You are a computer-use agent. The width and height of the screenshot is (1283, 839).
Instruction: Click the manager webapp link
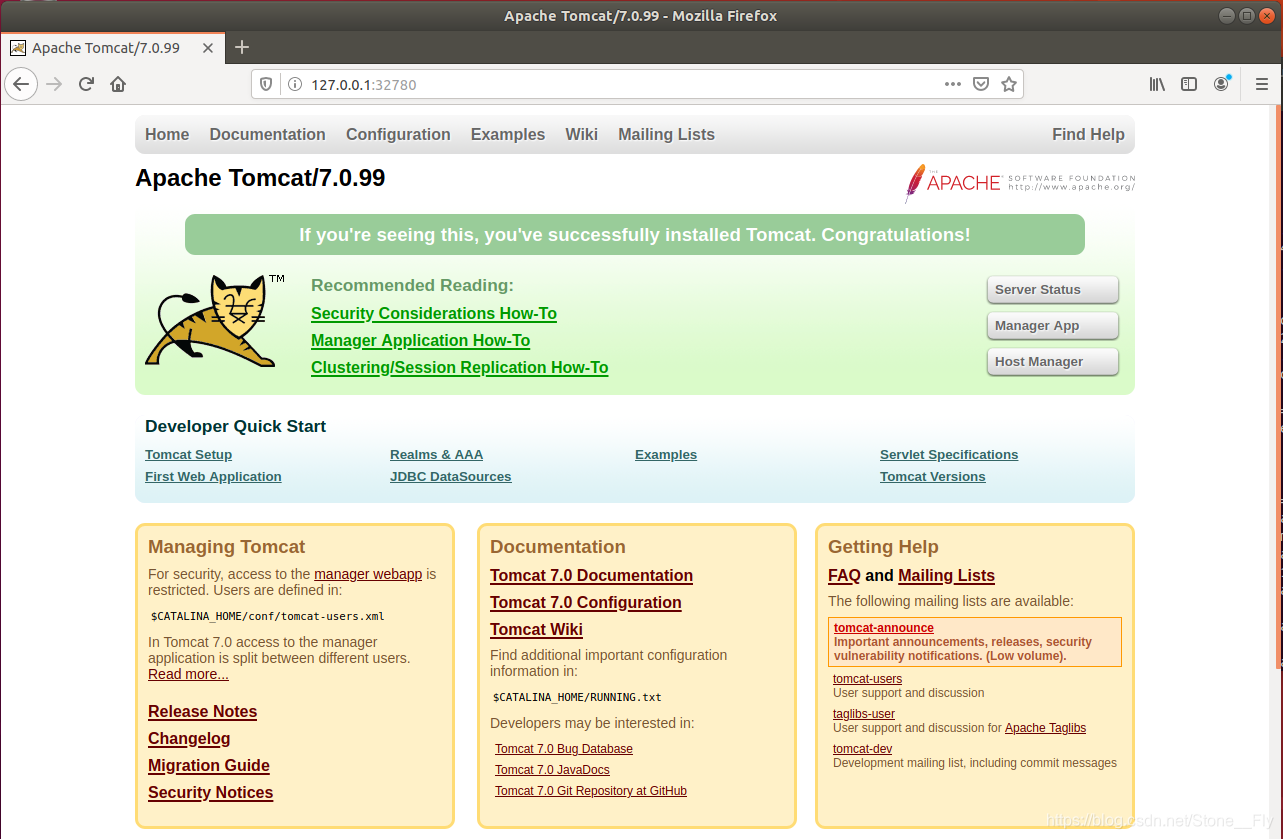point(368,574)
